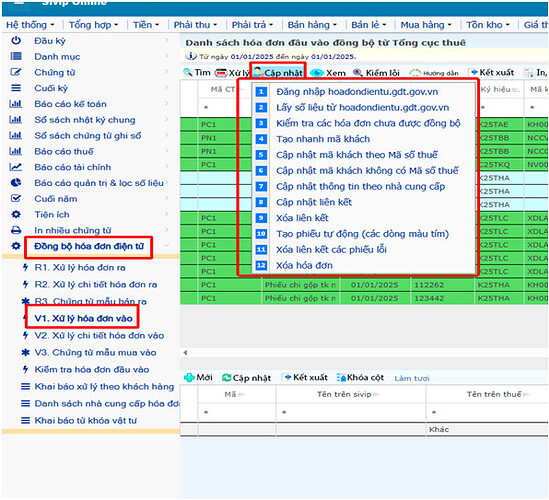Click the Khóa cột lock column icon
The width and height of the screenshot is (549, 500).
[341, 377]
